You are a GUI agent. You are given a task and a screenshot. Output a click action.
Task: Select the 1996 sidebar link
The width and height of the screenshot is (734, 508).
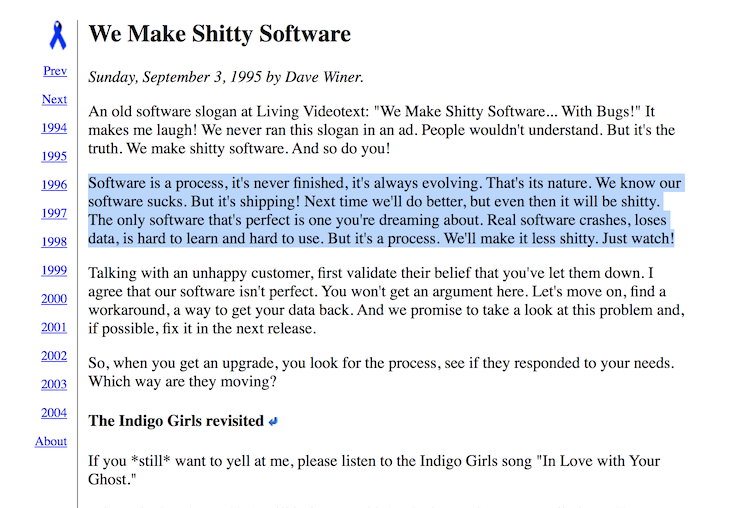point(54,185)
